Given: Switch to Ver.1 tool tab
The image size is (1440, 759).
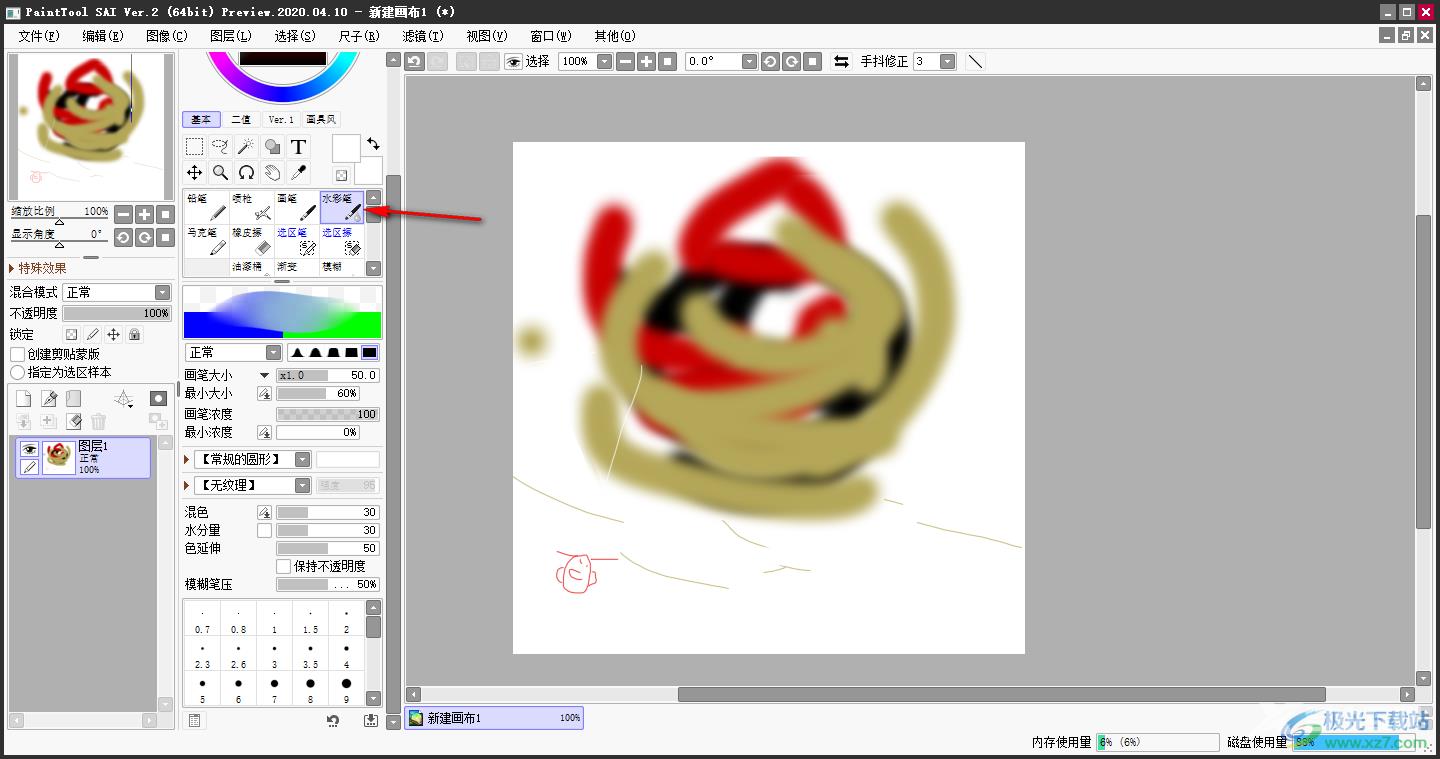Looking at the screenshot, I should (x=281, y=119).
